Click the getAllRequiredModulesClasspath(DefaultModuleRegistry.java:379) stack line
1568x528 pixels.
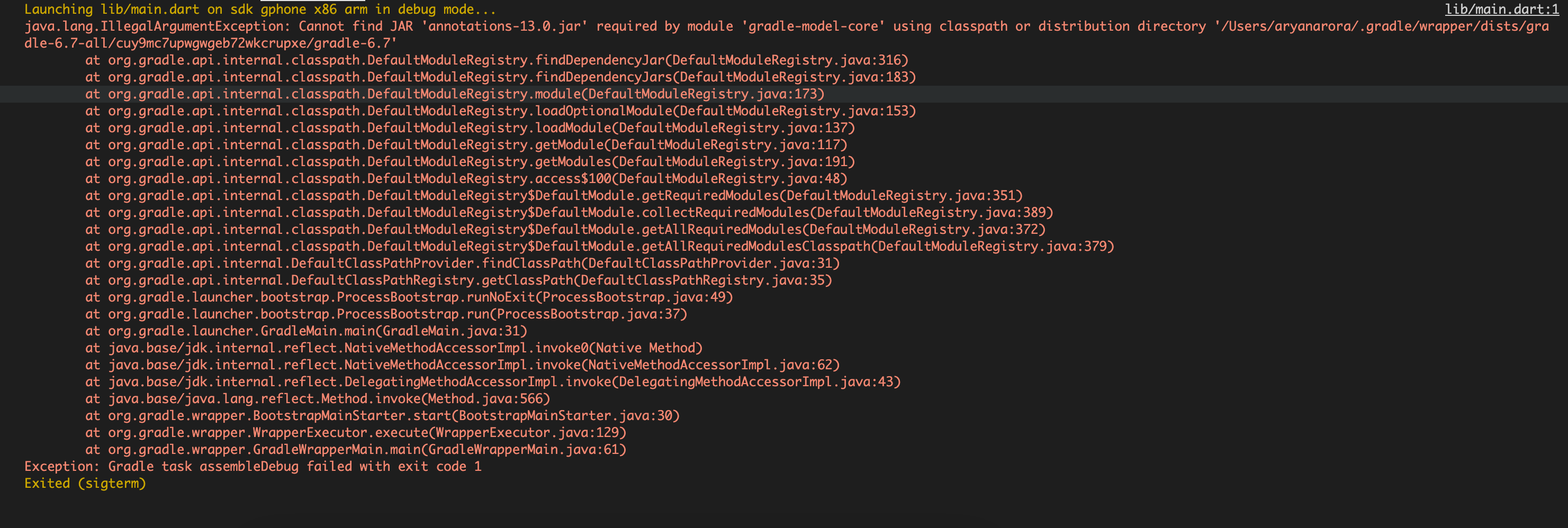[x=600, y=247]
